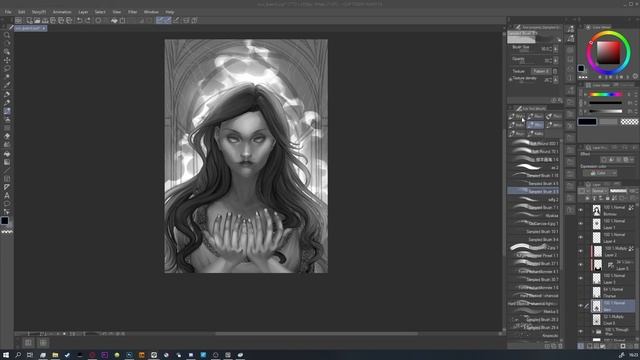The width and height of the screenshot is (640, 360).
Task: Open the Texture pattern dropdown
Action: pyautogui.click(x=542, y=71)
